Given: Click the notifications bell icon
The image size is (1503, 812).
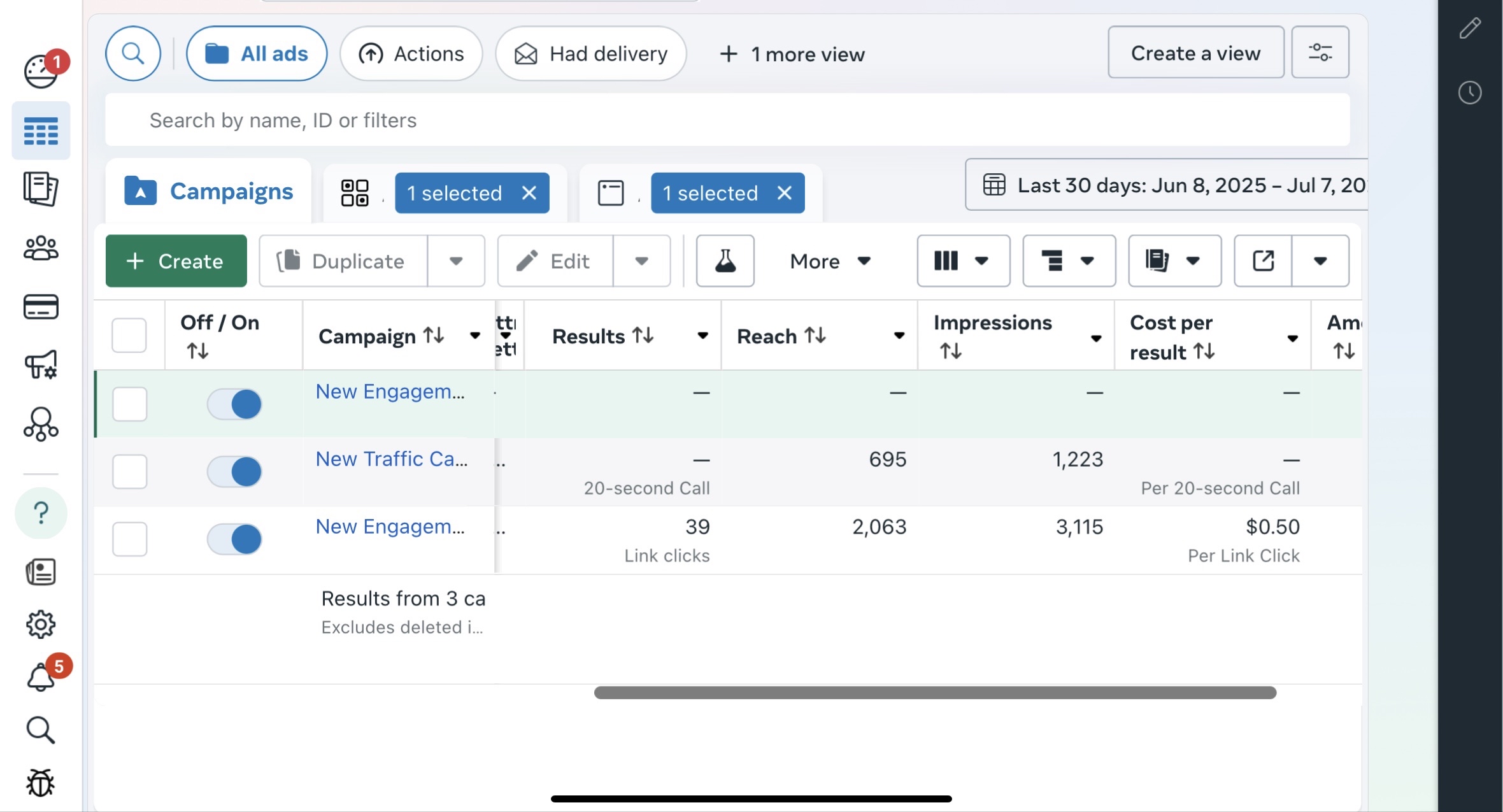Looking at the screenshot, I should point(41,677).
